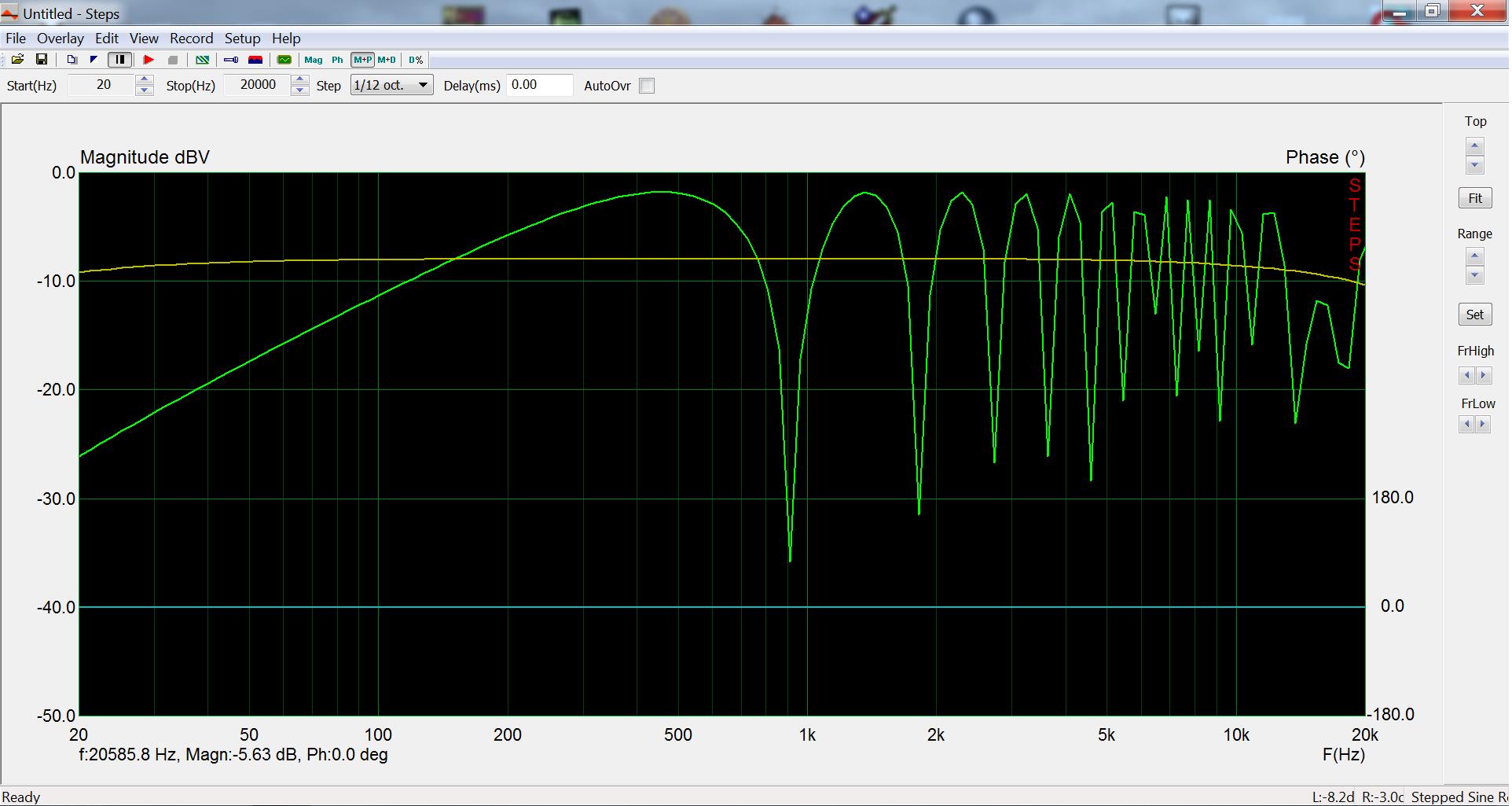
Task: Click the copy pages toolbar icon
Action: [72, 60]
